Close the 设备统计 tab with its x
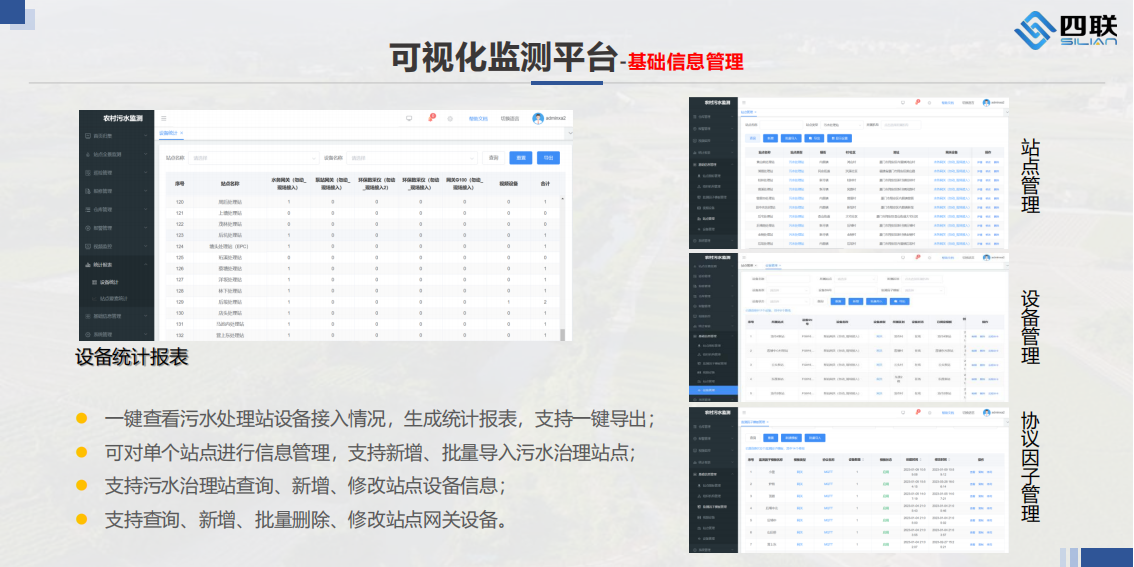Image resolution: width=1134 pixels, height=567 pixels. pos(182,133)
